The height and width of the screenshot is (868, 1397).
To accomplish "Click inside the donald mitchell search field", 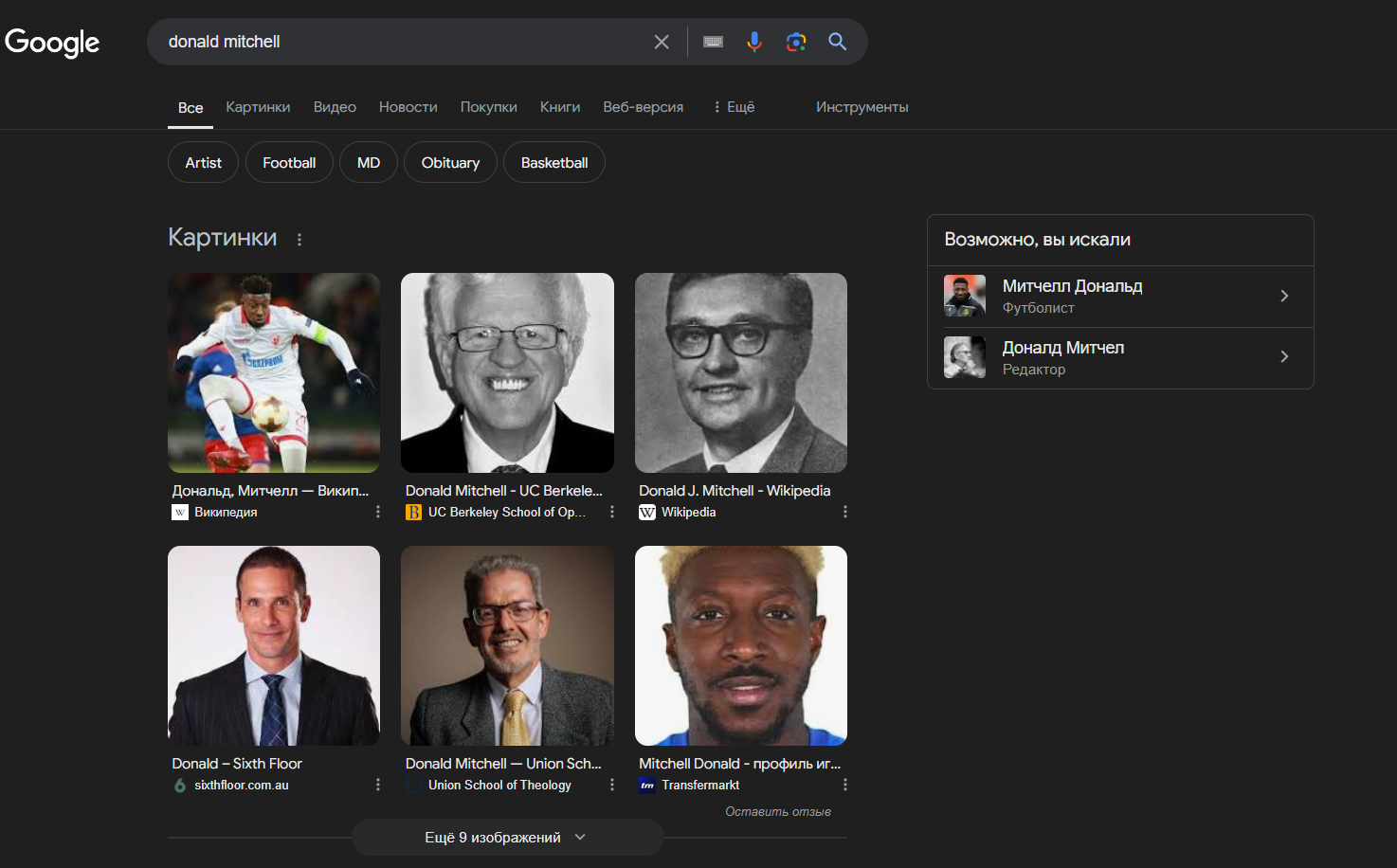I will pos(398,42).
